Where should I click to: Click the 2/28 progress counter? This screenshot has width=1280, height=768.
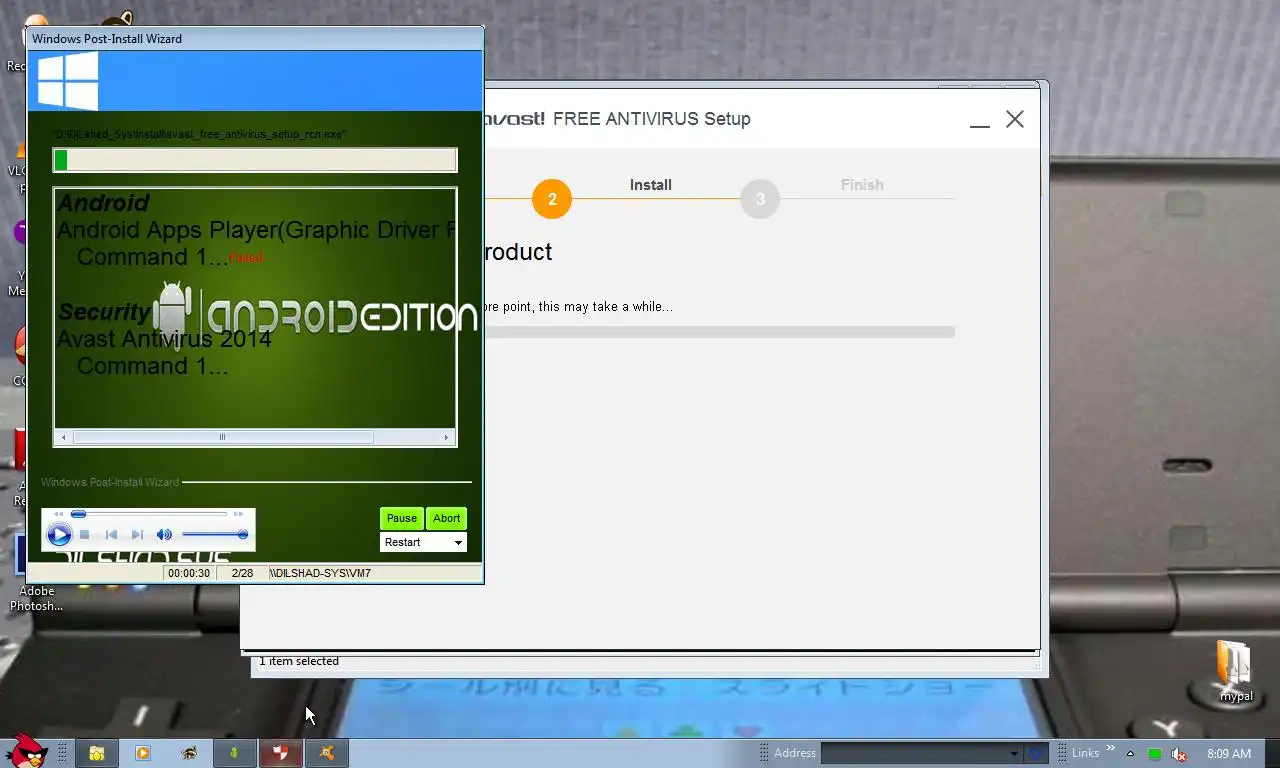242,573
